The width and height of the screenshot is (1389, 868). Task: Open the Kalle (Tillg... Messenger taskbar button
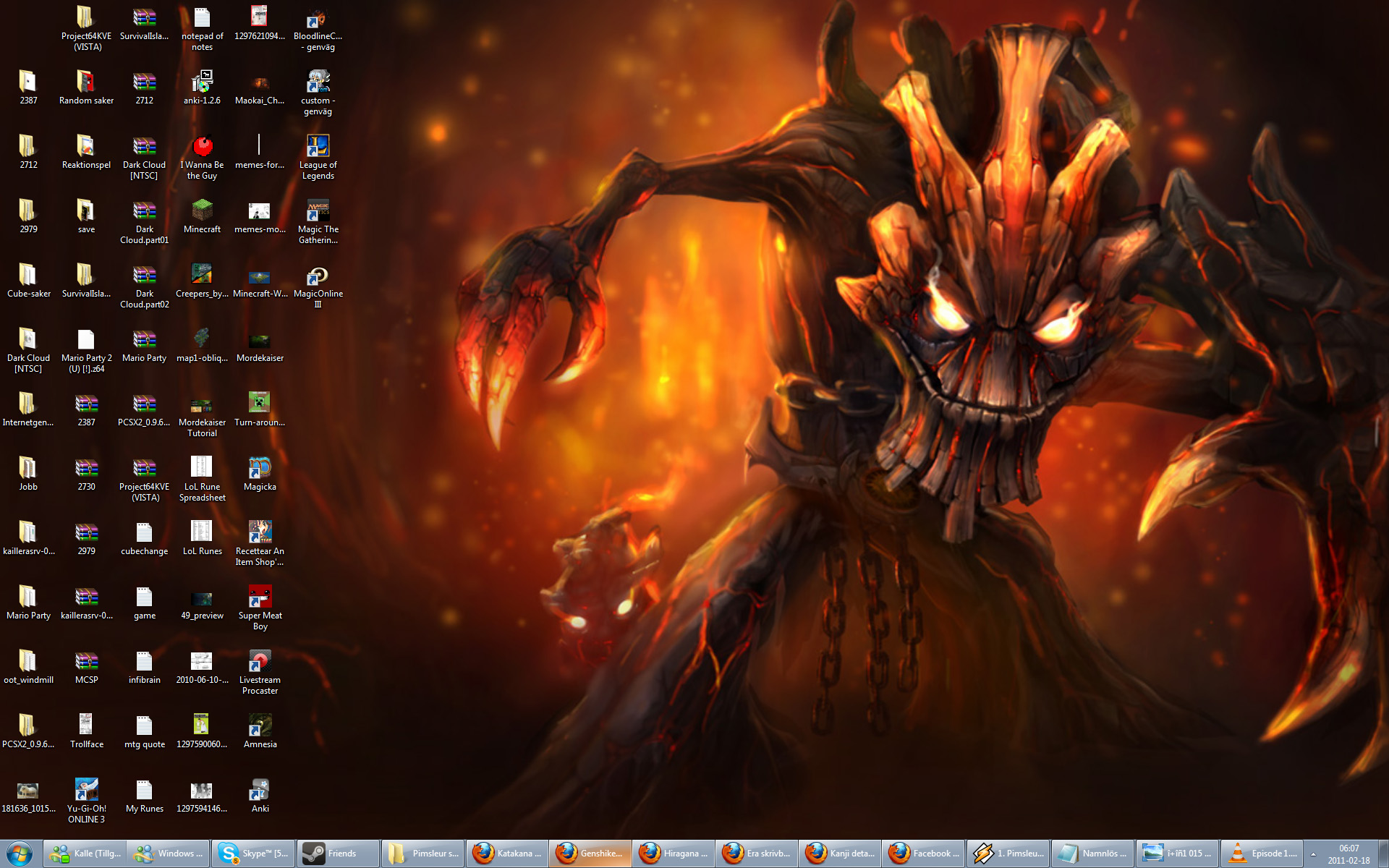(85, 854)
